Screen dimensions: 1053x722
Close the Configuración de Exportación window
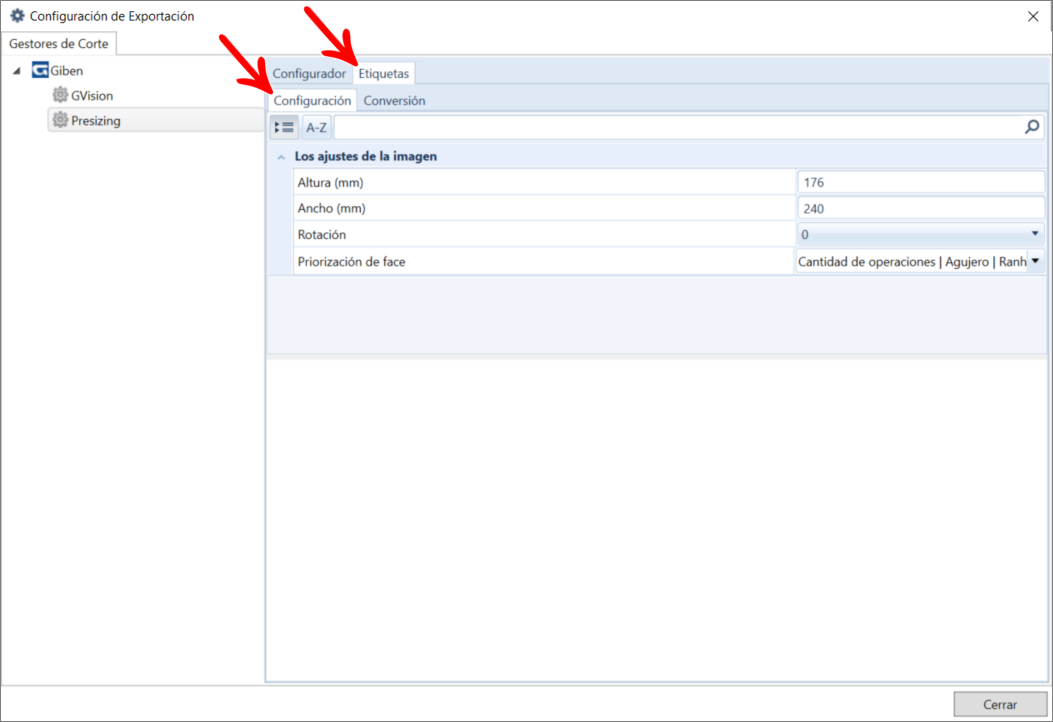click(1033, 16)
